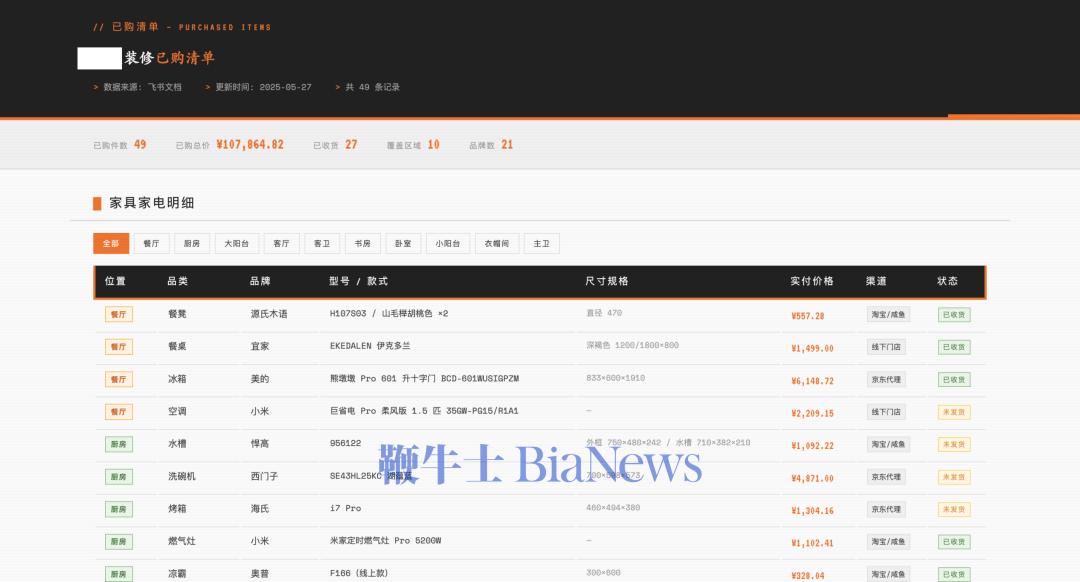Select the 全部 filter tab
Screen dimensions: 1080x582
[111, 243]
